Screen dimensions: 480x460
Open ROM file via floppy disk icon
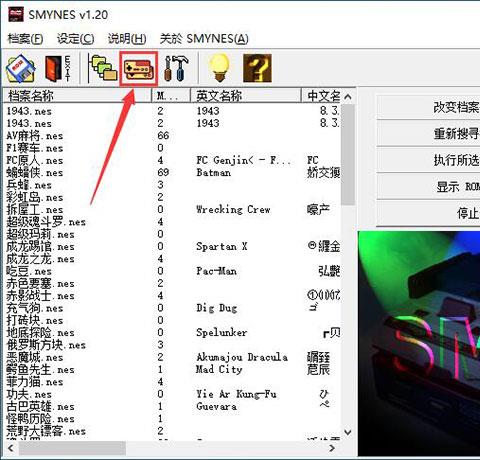(x=21, y=68)
